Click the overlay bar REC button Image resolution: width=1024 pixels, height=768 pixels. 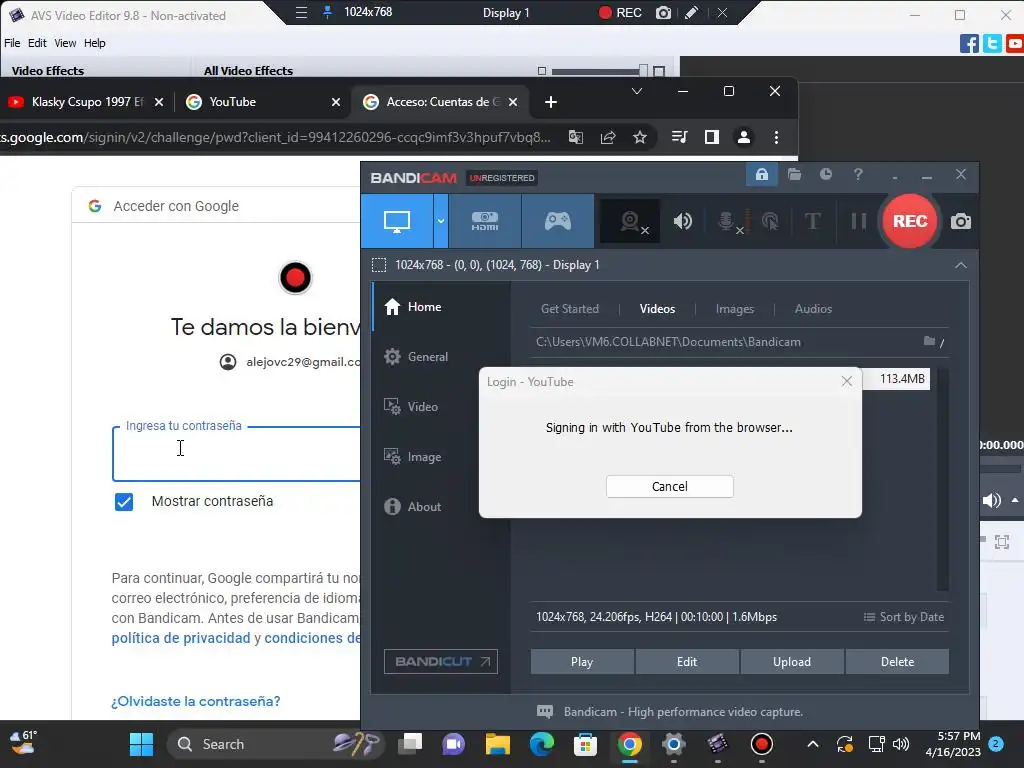[x=620, y=12]
